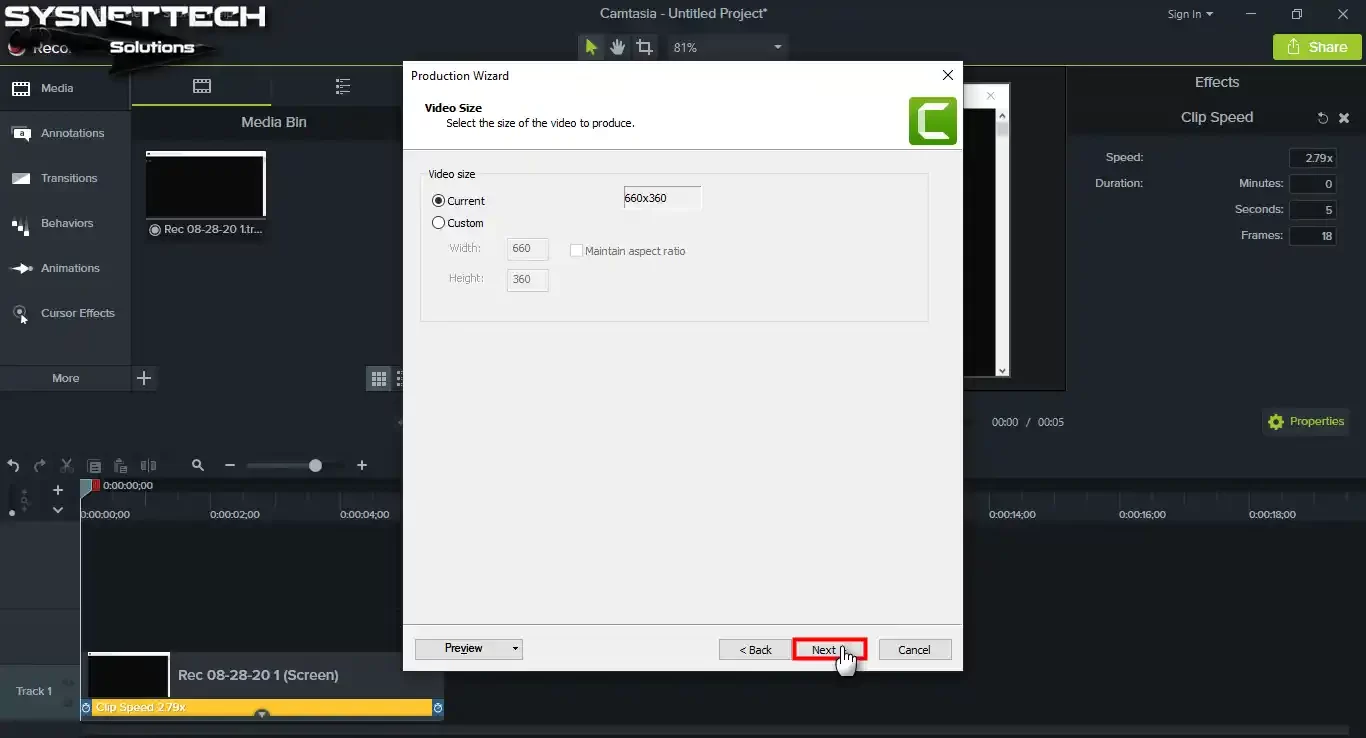Click the Frames duration field
Viewport: 1366px width, 738px height.
coord(1312,236)
